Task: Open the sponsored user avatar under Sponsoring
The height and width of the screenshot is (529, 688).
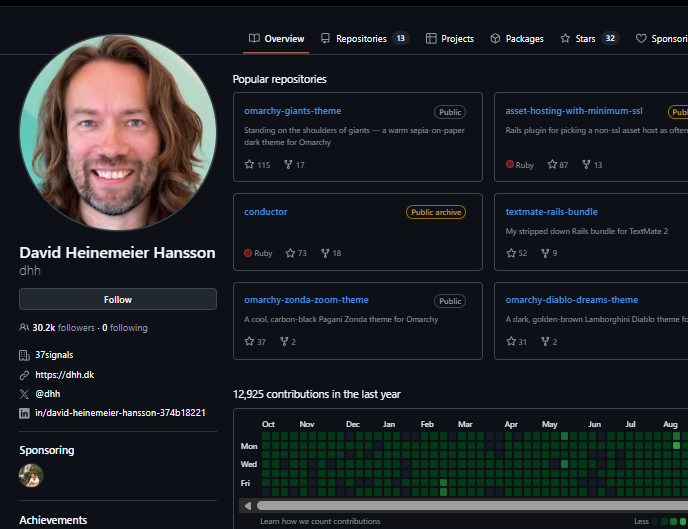Action: click(31, 476)
